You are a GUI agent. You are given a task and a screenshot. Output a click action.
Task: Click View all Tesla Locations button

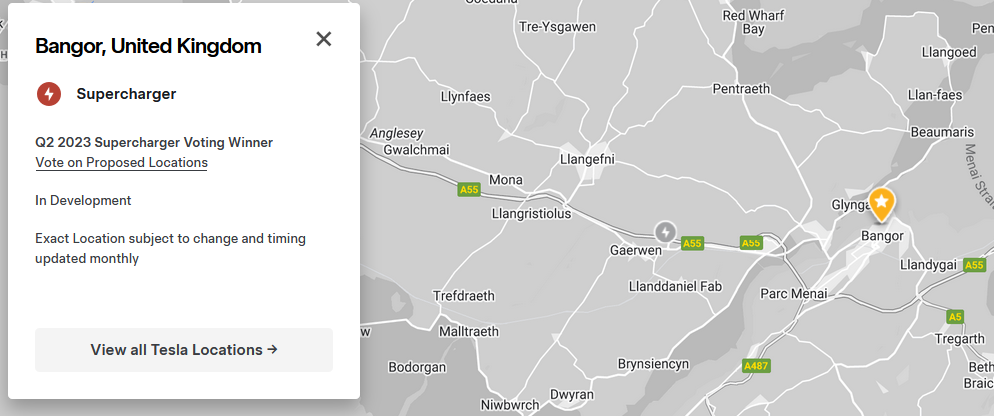tap(184, 350)
